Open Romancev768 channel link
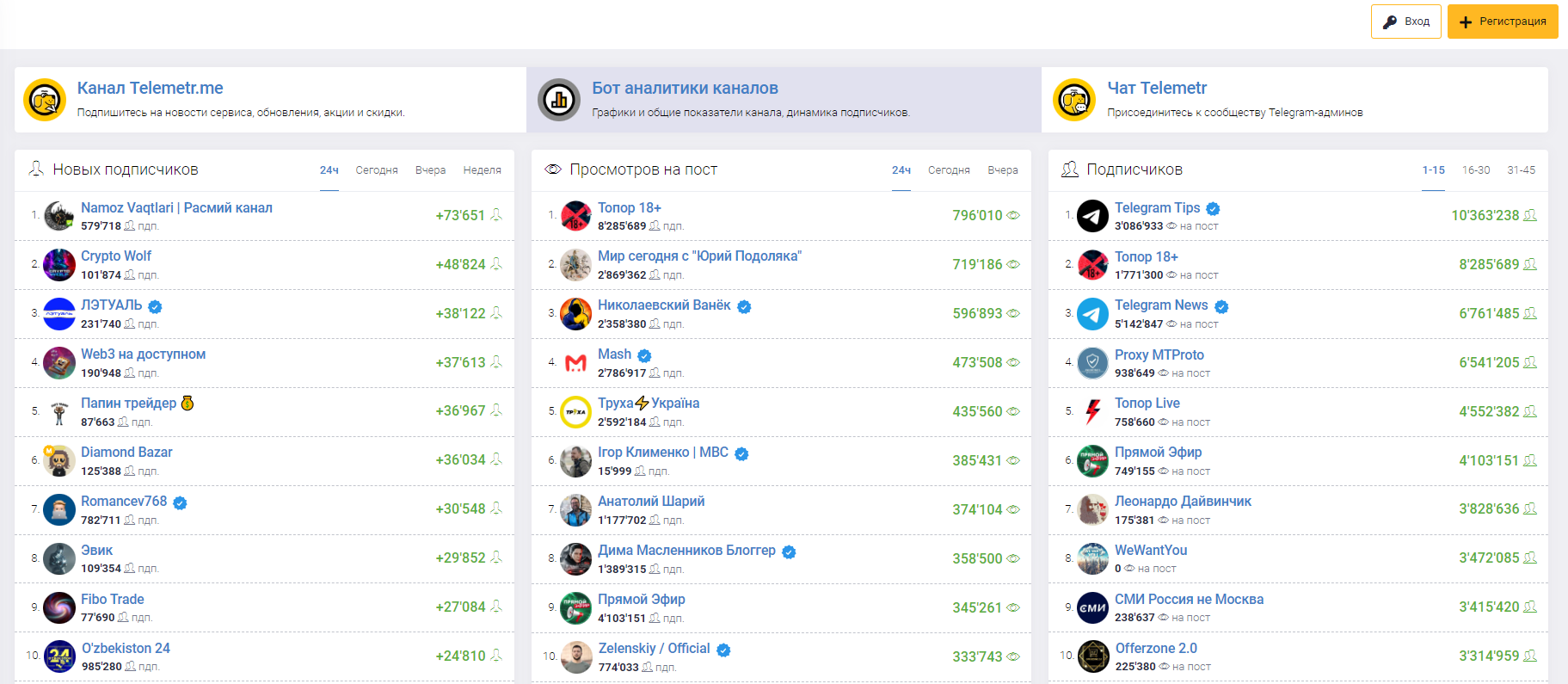The width and height of the screenshot is (1568, 684). (x=124, y=501)
